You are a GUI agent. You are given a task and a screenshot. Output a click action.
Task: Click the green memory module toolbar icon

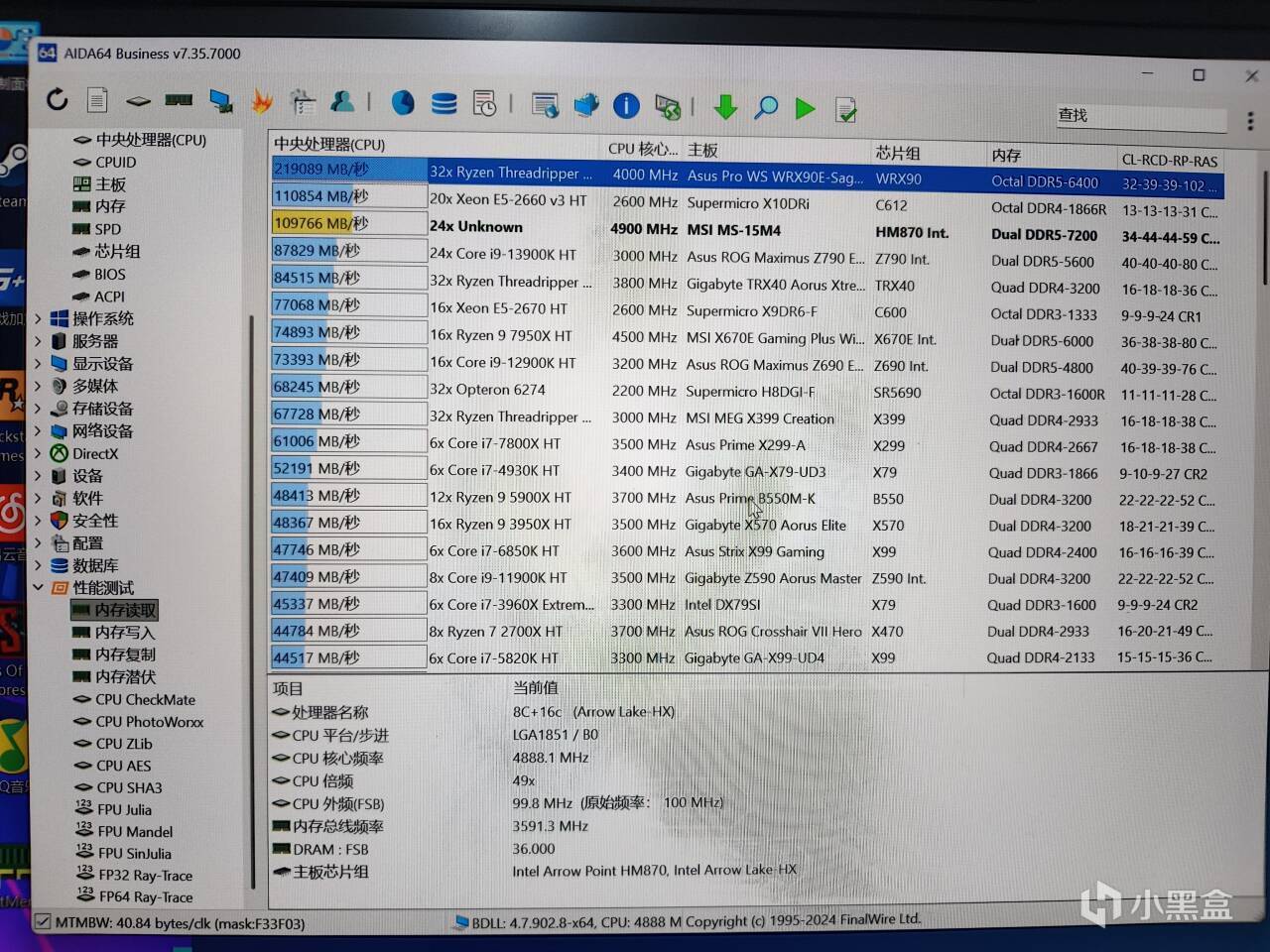179,100
